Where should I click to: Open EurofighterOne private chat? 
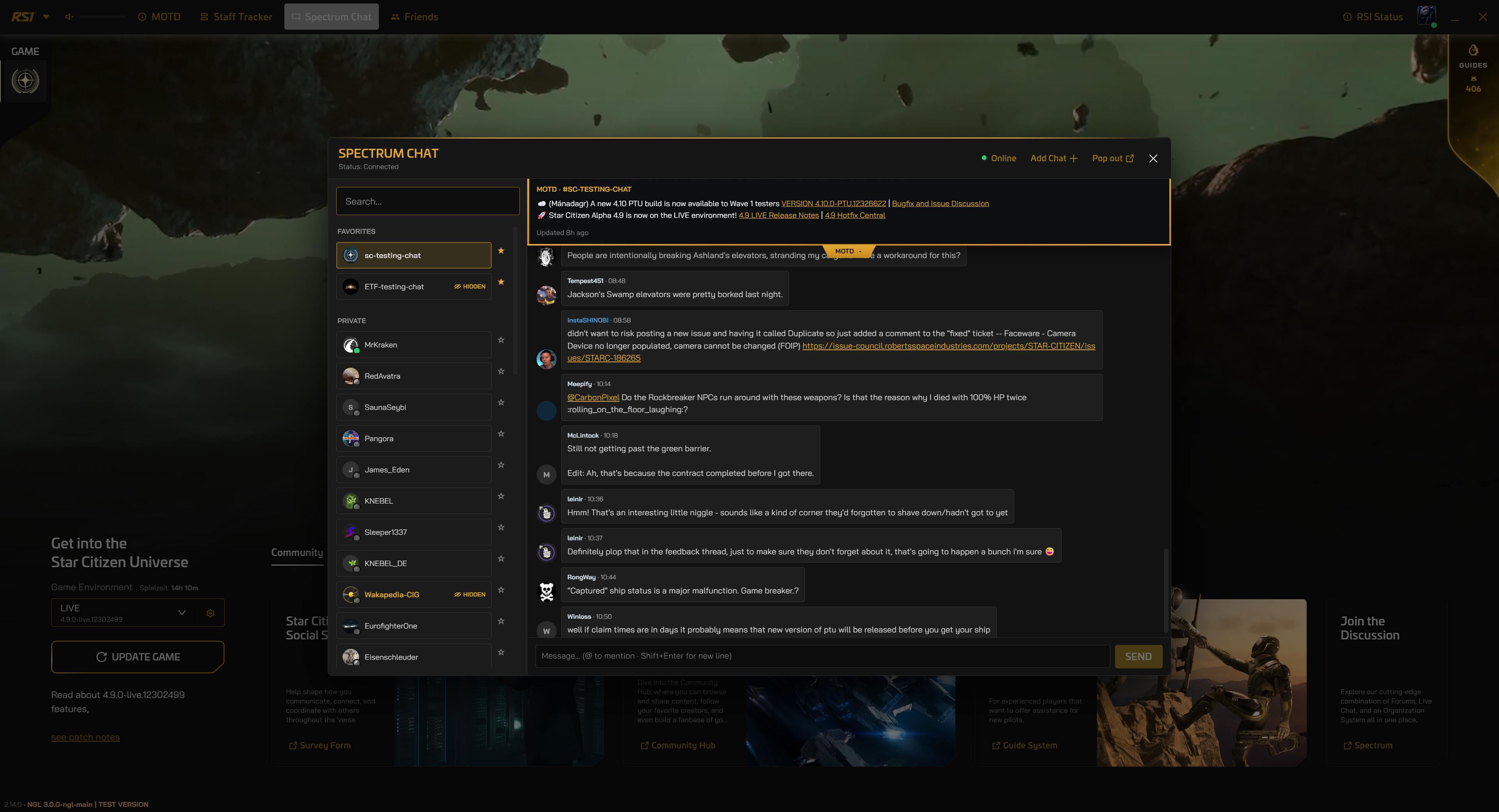pos(414,626)
